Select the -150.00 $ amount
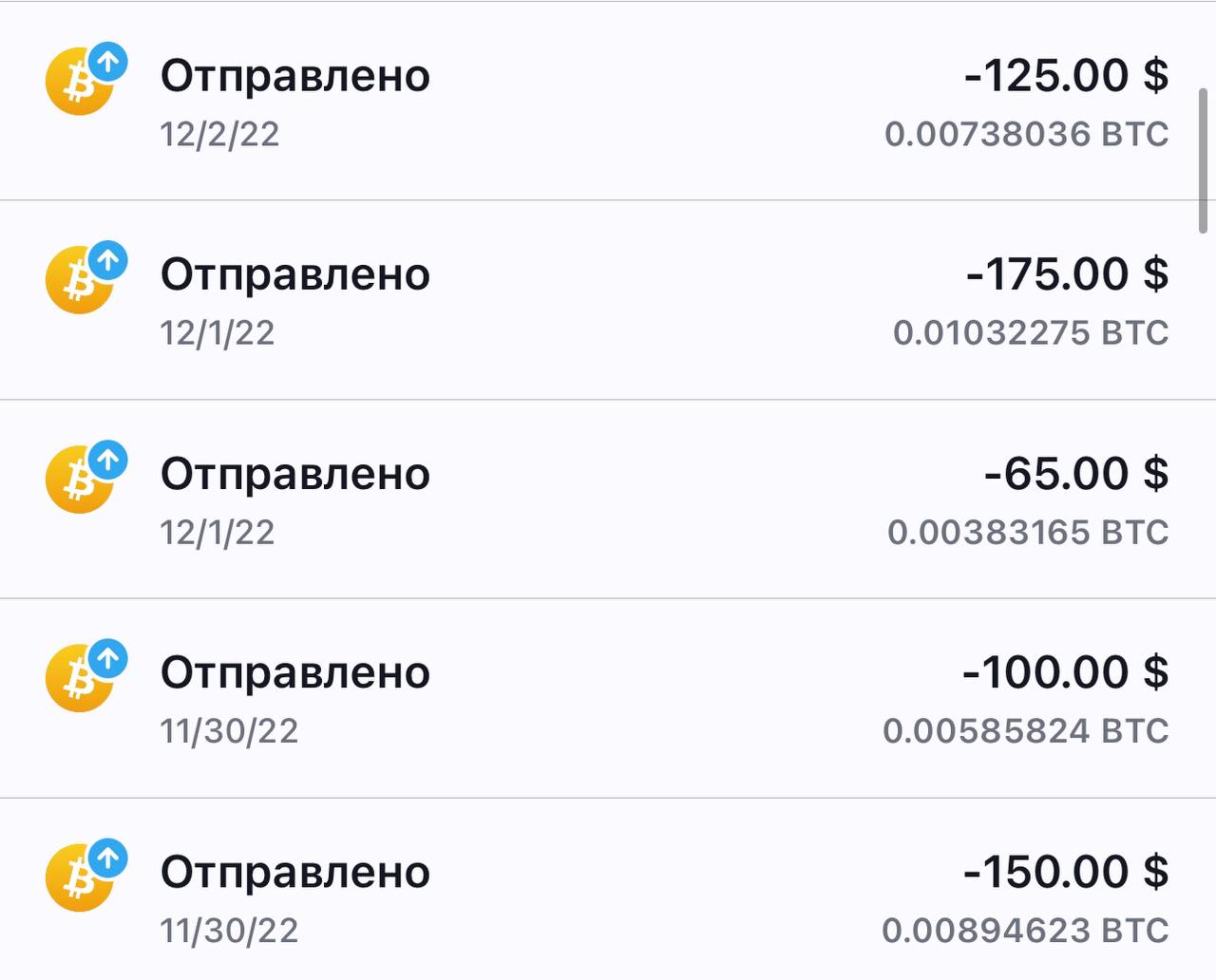 pos(1066,872)
